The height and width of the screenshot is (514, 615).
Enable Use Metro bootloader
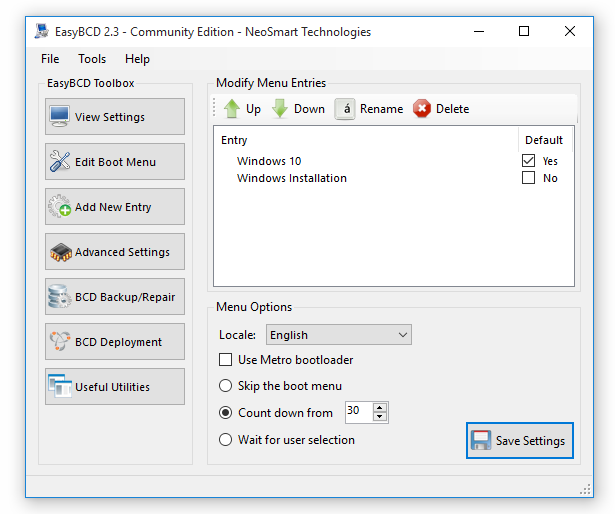point(226,360)
